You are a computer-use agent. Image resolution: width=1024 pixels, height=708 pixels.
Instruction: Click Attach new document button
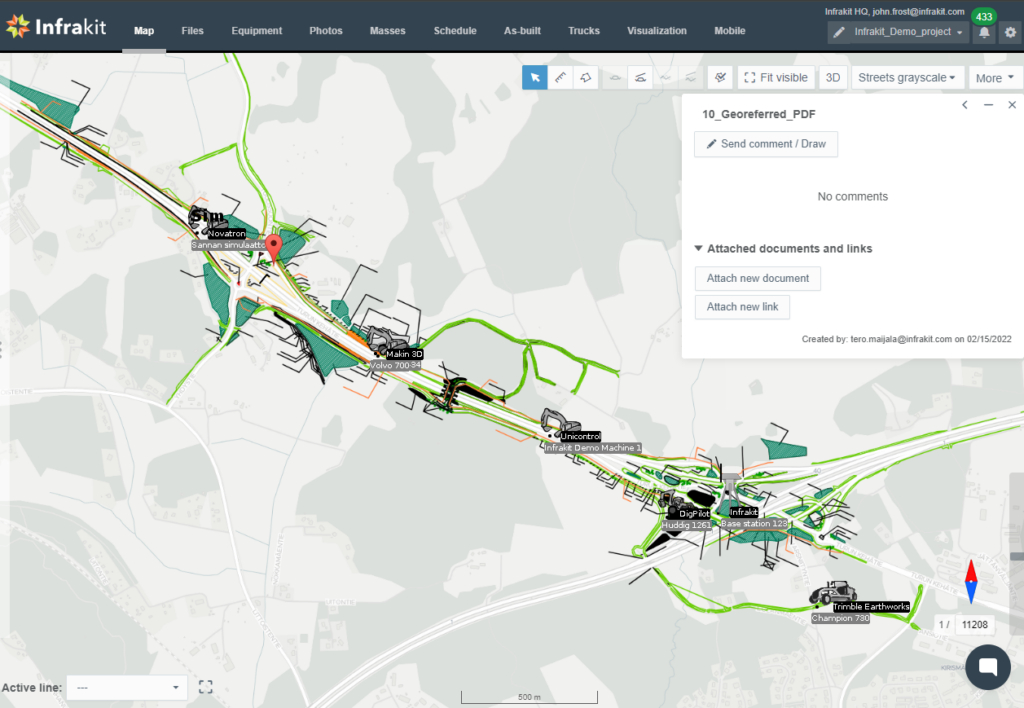757,278
